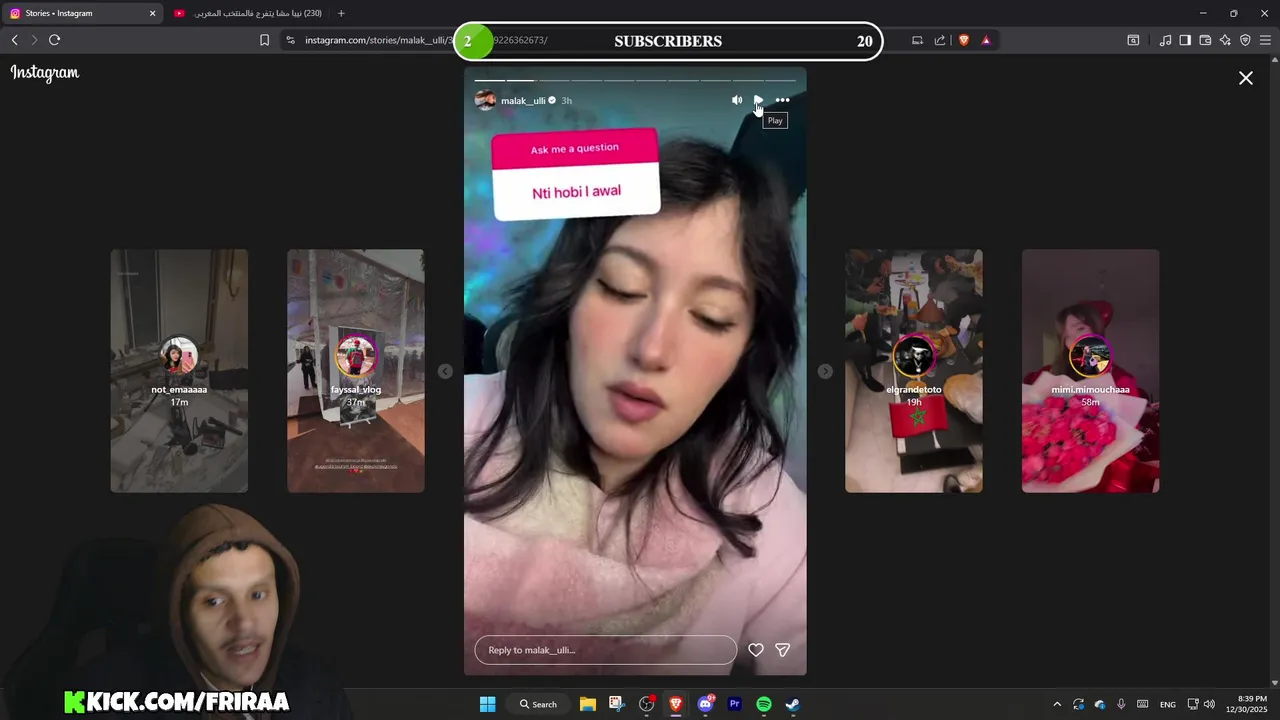This screenshot has width=1280, height=720.
Task: Open the Snipping Tool taskbar icon
Action: tap(616, 704)
